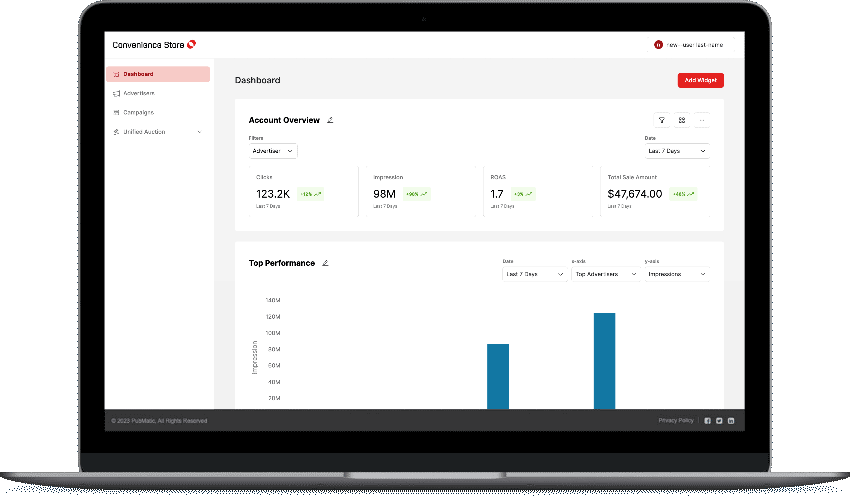Open the x-axis Top Advertisers dropdown

605,274
